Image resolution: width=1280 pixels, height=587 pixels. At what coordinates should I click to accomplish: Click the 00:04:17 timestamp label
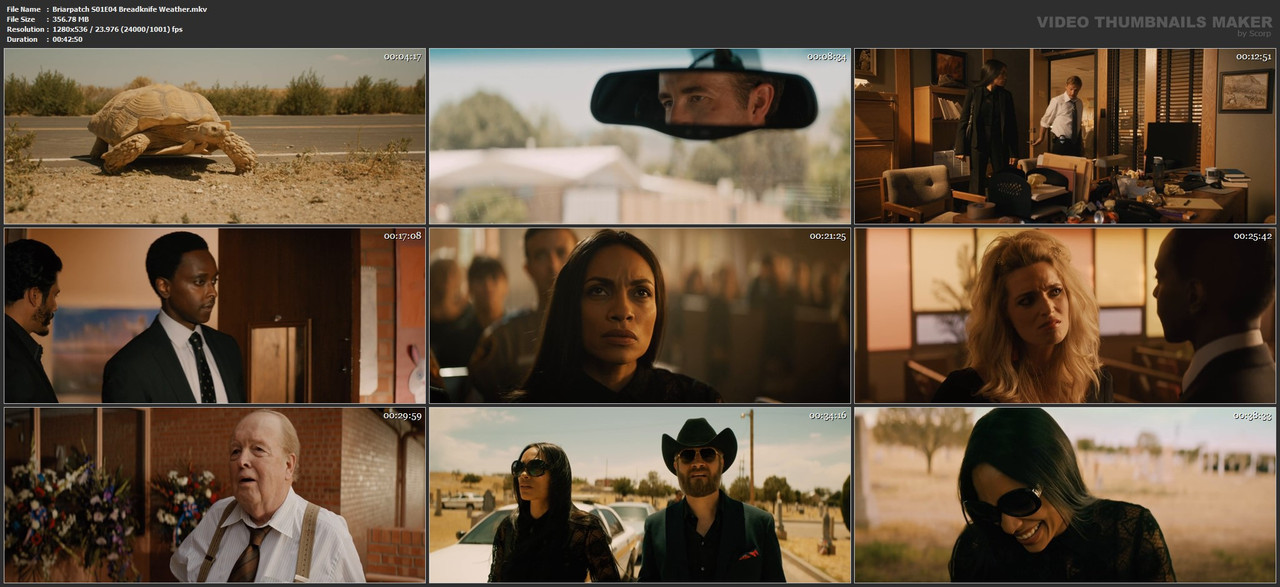click(x=403, y=56)
